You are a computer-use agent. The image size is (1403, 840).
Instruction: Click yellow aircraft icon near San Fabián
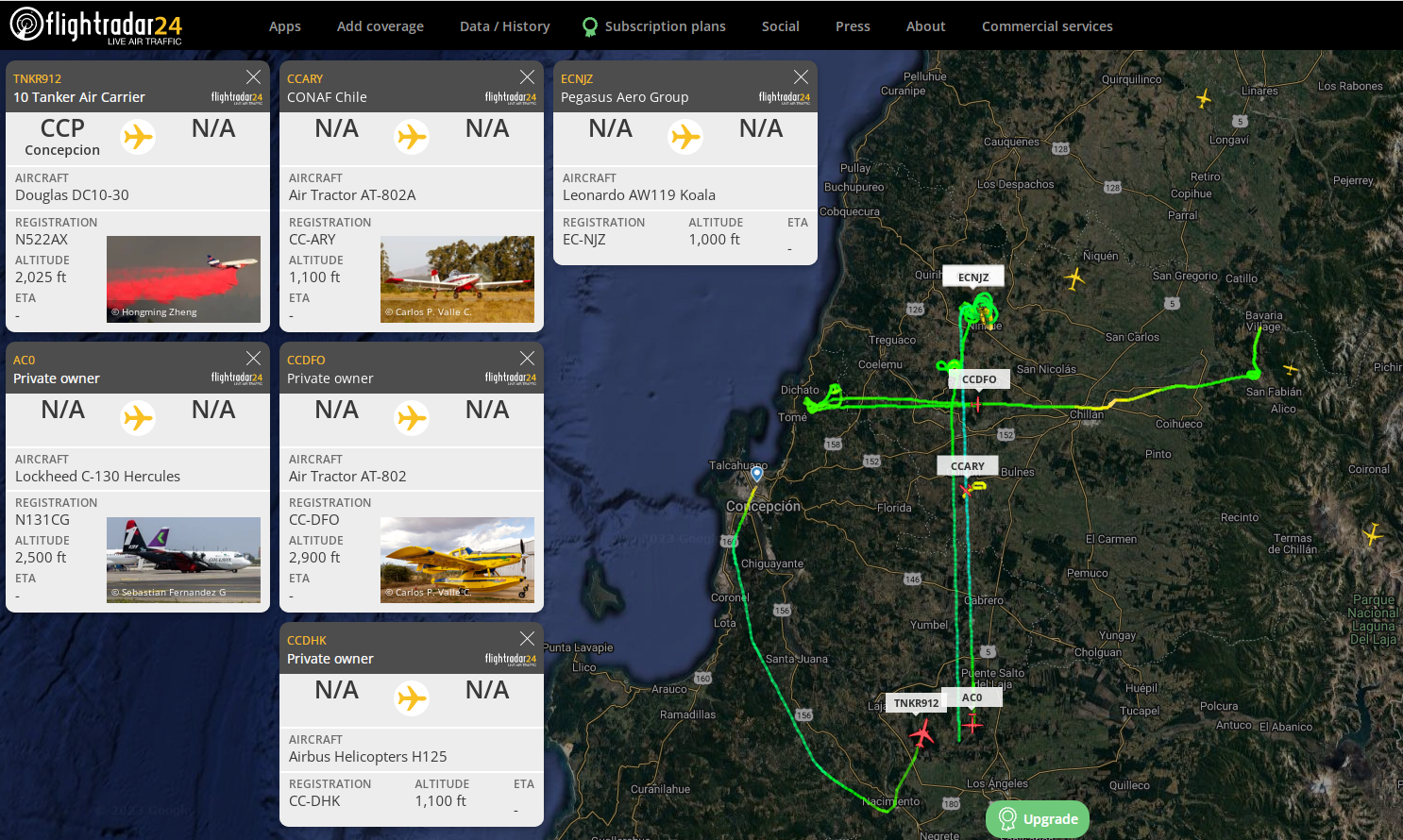point(1291,368)
